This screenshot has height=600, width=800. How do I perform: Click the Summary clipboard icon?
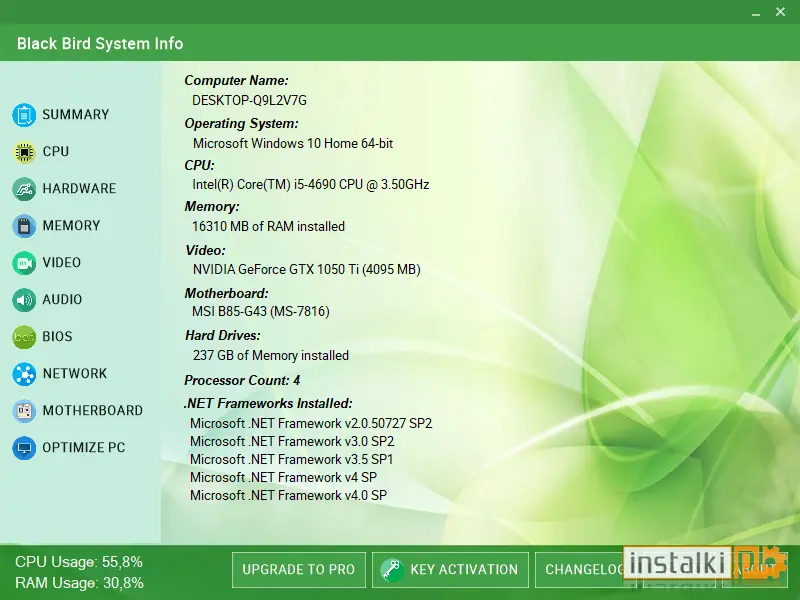point(24,115)
